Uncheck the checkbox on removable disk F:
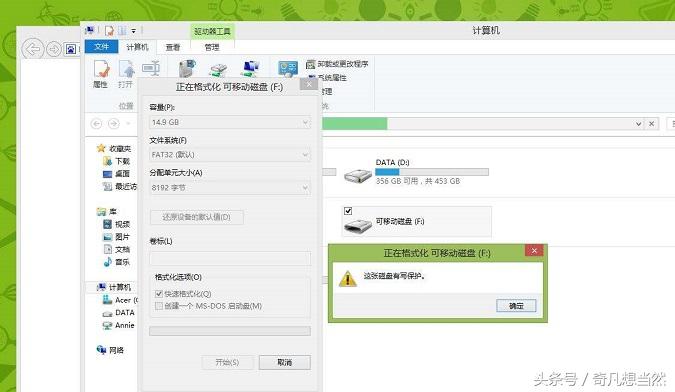 click(348, 211)
